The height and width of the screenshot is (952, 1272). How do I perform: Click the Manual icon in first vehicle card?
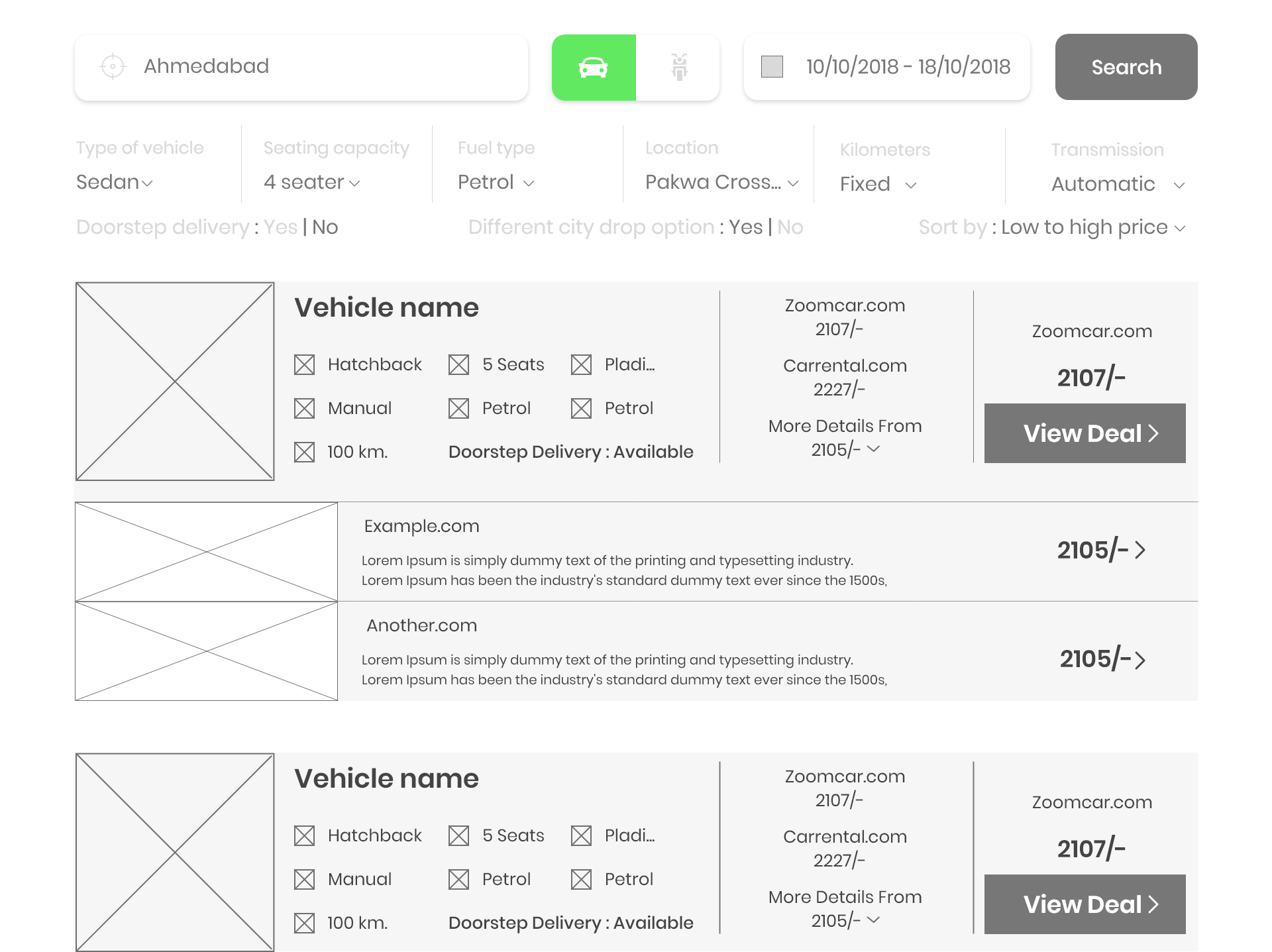click(x=304, y=408)
